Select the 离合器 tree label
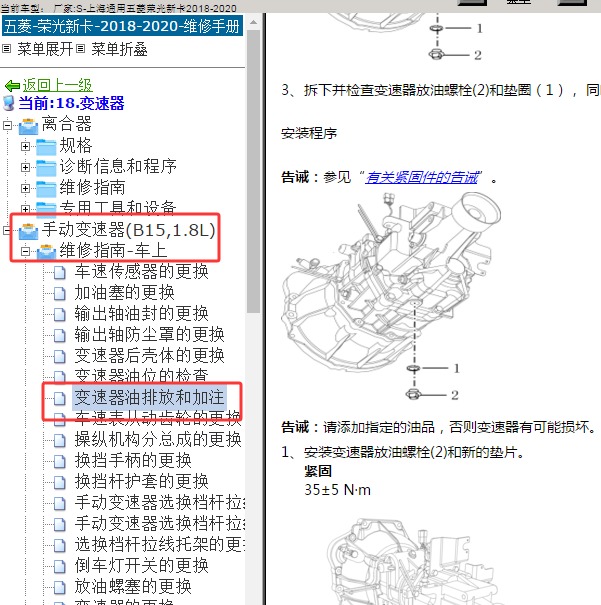 (66, 124)
